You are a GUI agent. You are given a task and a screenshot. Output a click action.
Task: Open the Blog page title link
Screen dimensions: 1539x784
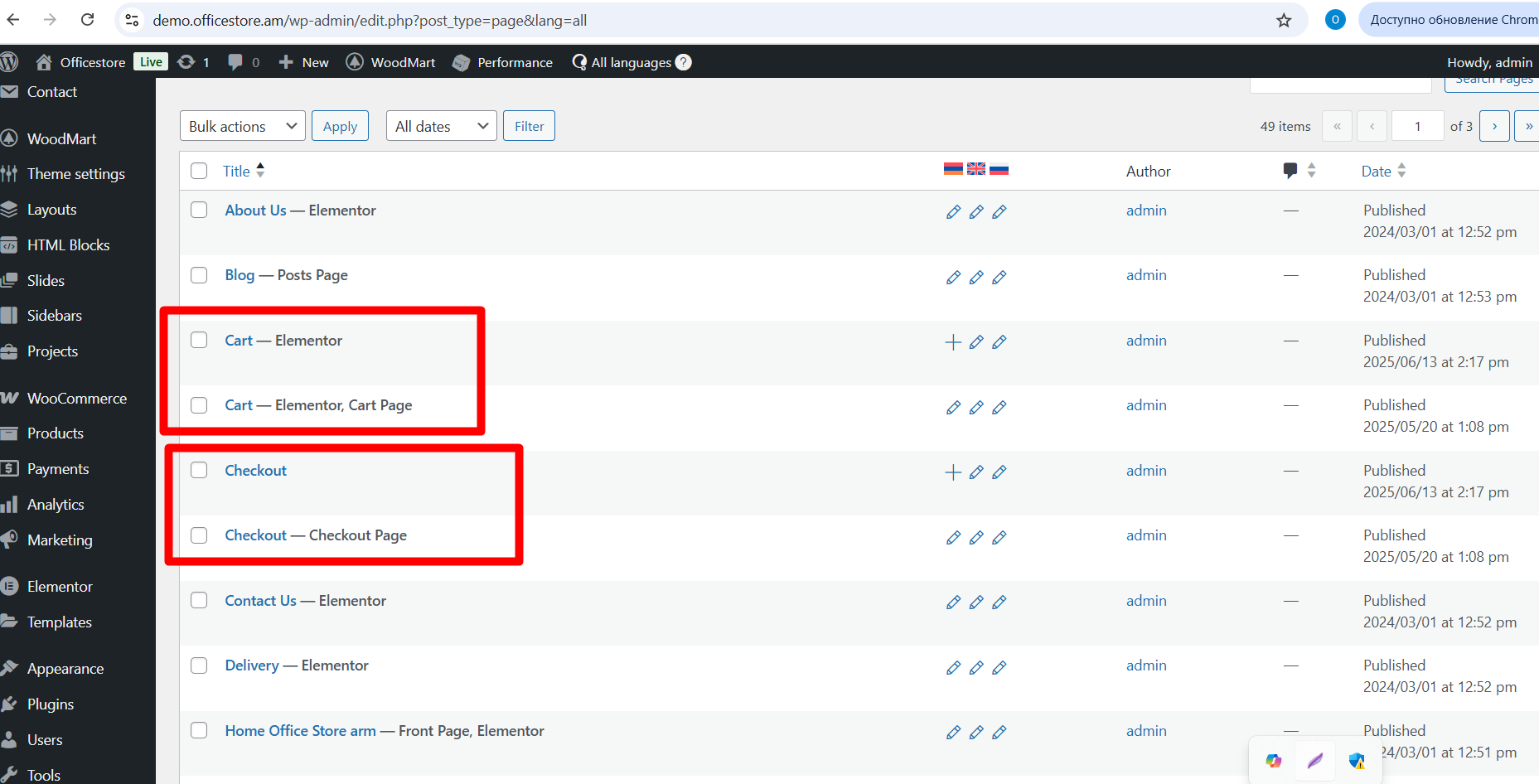pyautogui.click(x=240, y=275)
